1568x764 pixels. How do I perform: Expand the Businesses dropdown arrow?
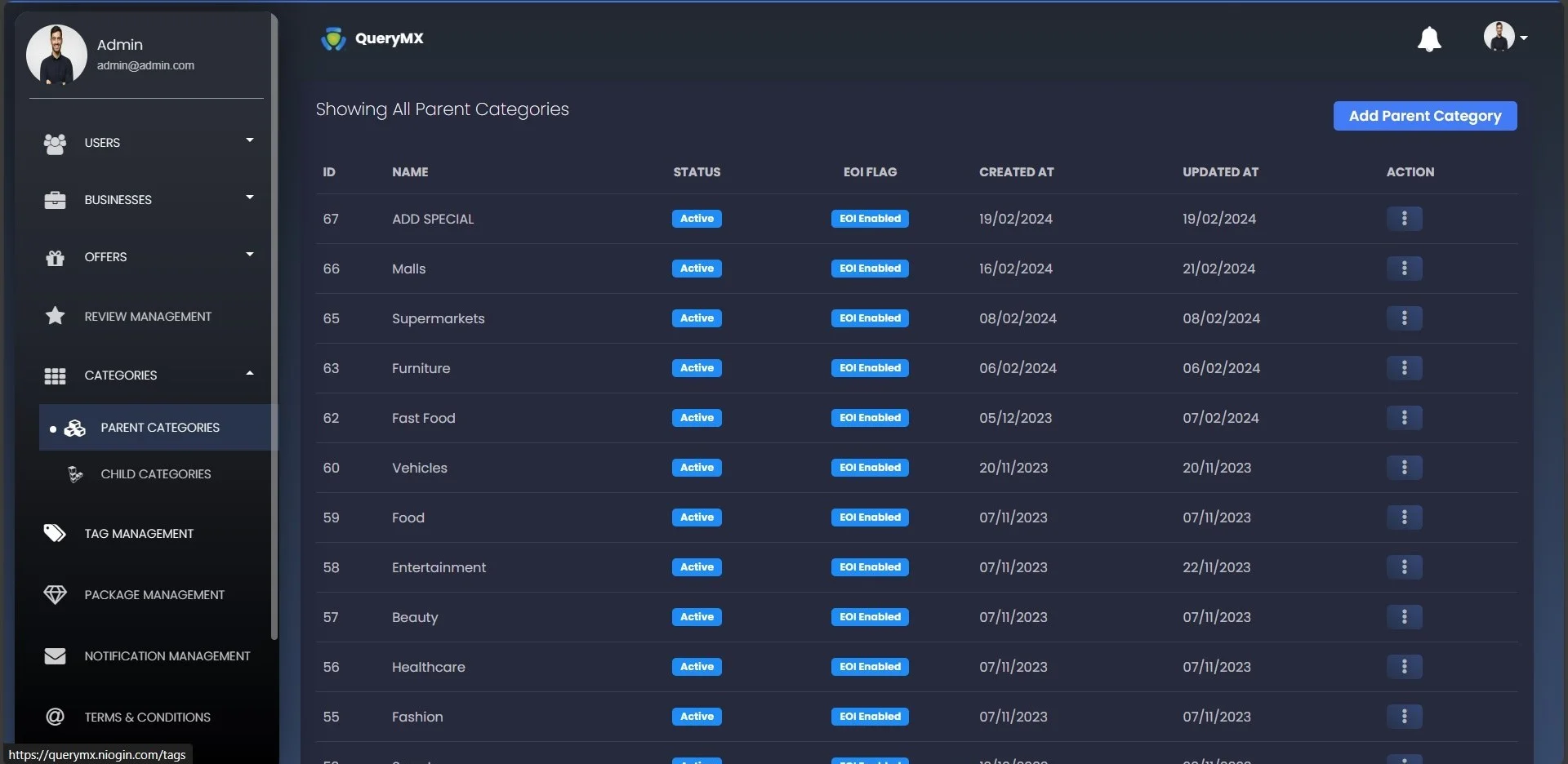pos(249,198)
